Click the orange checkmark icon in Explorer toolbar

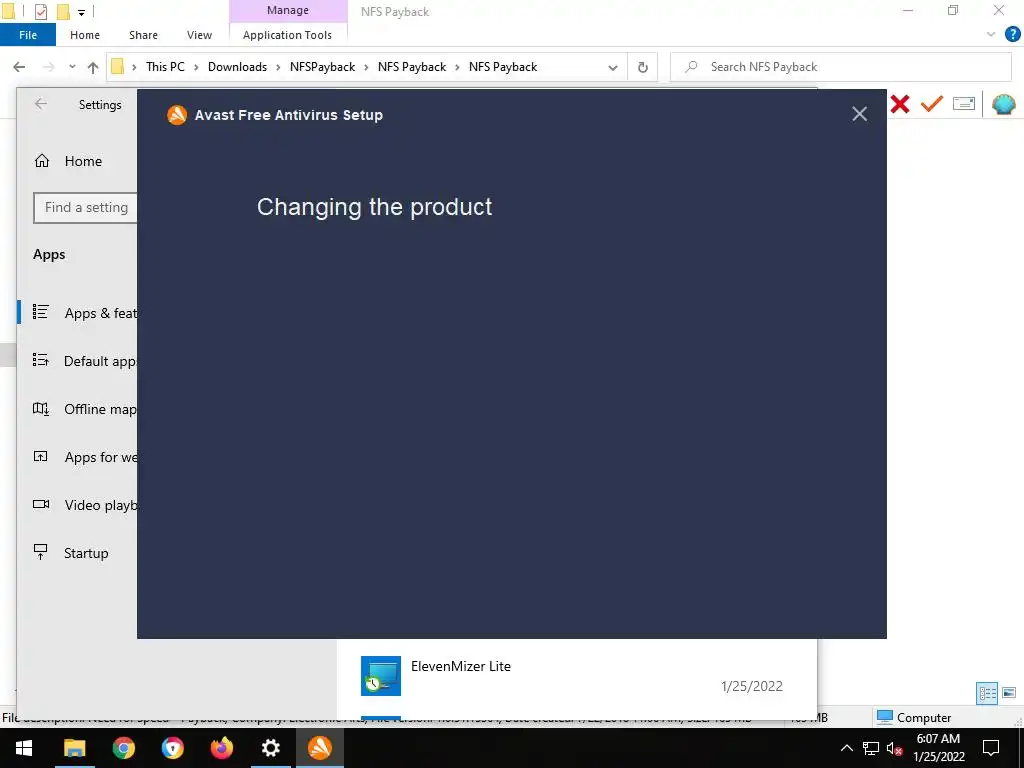click(932, 104)
